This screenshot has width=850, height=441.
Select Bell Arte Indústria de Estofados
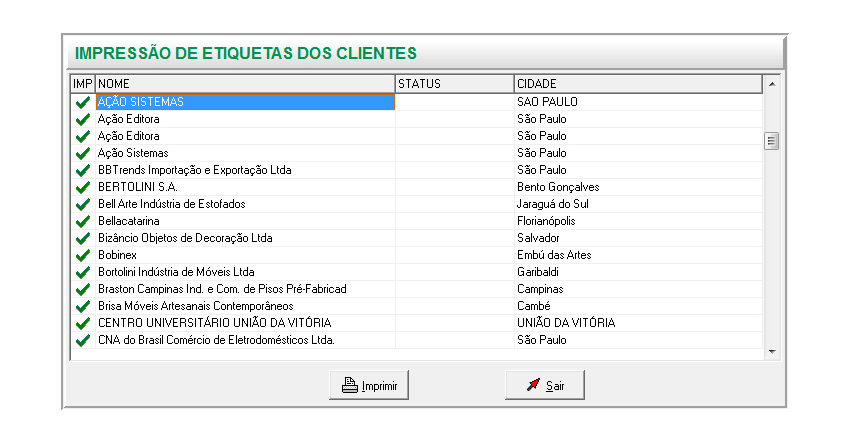click(x=246, y=204)
